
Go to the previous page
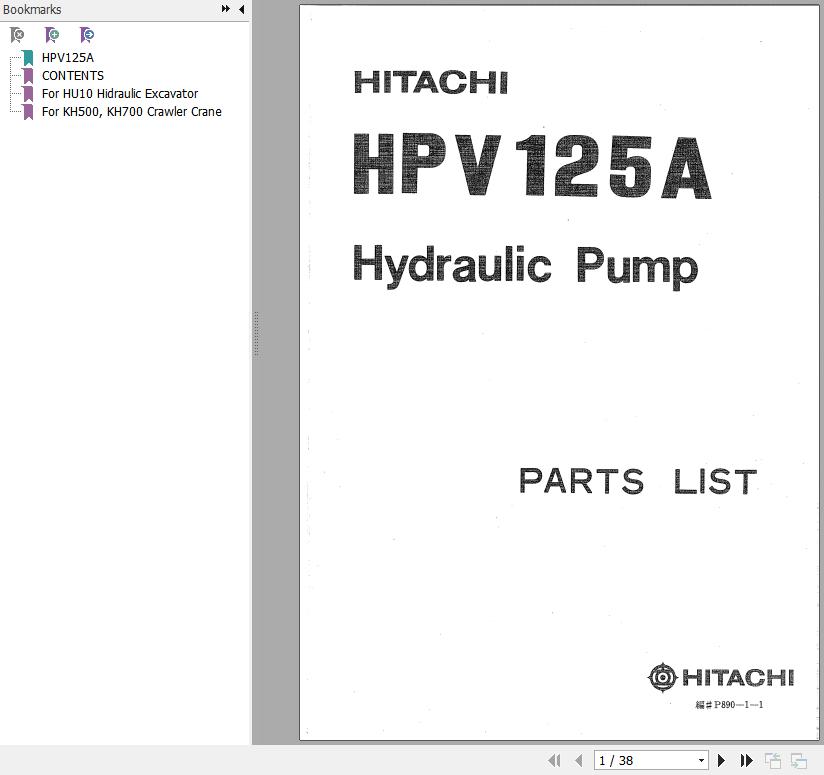click(579, 760)
